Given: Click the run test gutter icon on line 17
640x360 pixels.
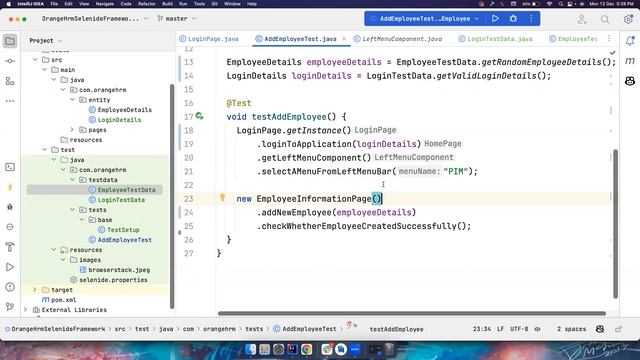Looking at the screenshot, I should click(x=199, y=116).
